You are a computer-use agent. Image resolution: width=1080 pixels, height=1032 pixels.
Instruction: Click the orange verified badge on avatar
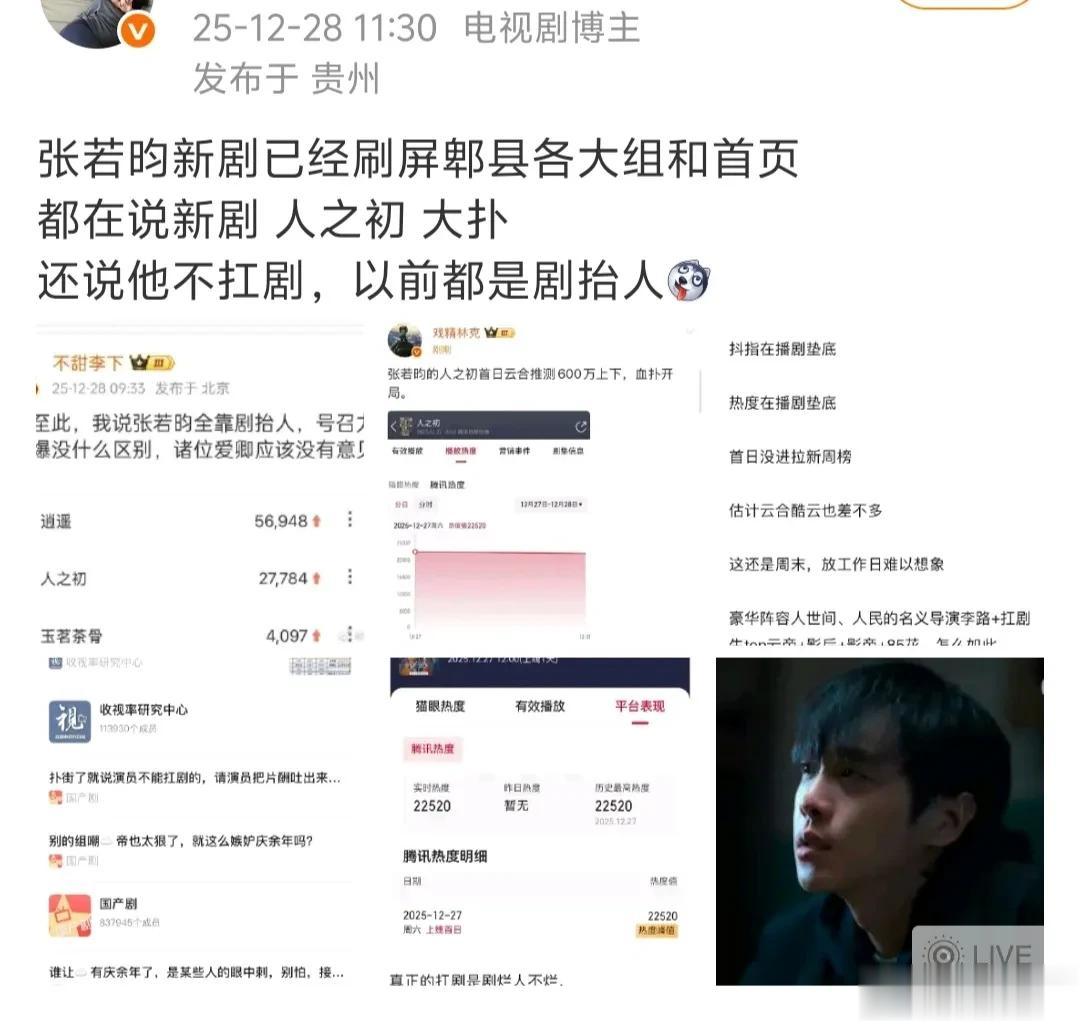(x=138, y=30)
